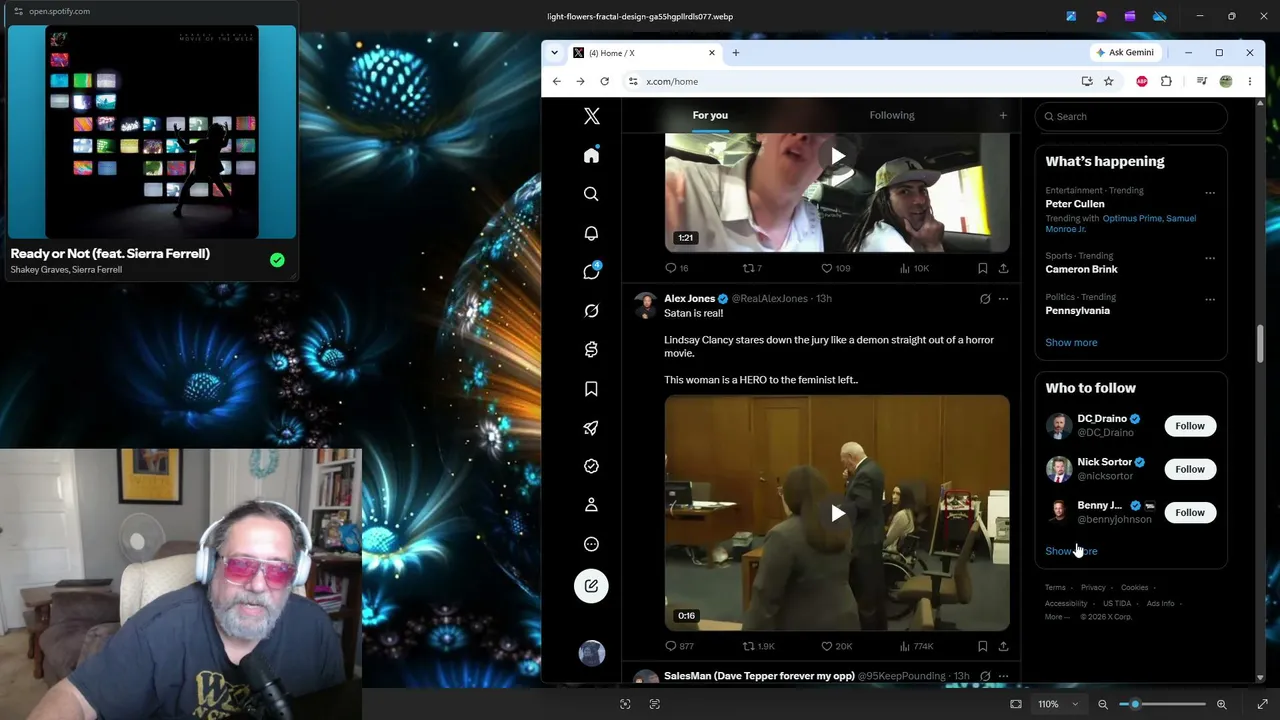The width and height of the screenshot is (1280, 720).
Task: Click Ask Gemini button
Action: [1125, 52]
